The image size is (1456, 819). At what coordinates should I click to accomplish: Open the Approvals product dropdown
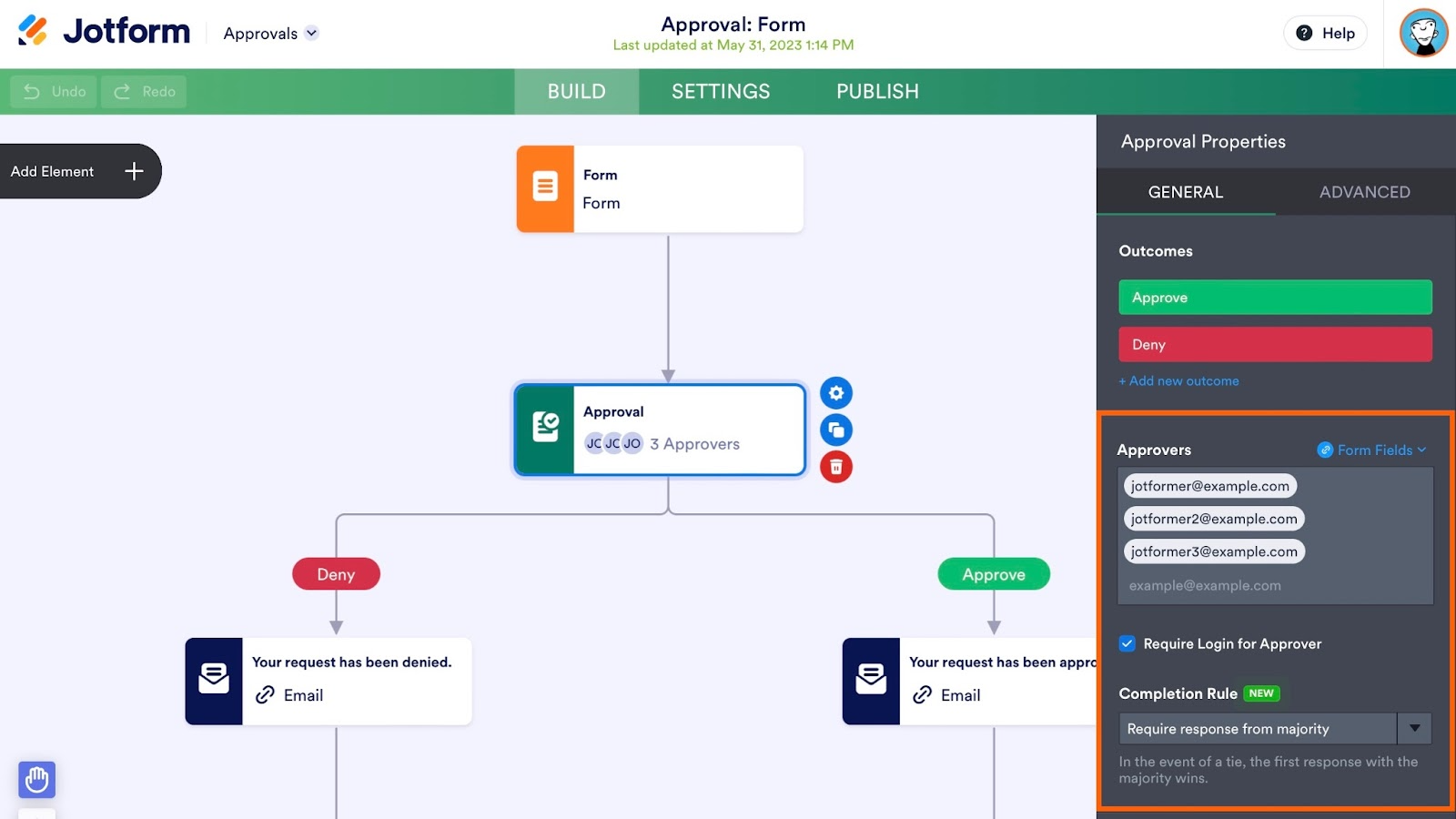pyautogui.click(x=270, y=34)
